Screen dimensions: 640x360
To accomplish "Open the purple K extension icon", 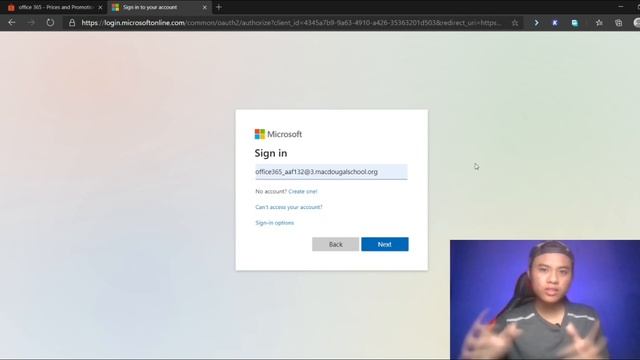I will (555, 23).
